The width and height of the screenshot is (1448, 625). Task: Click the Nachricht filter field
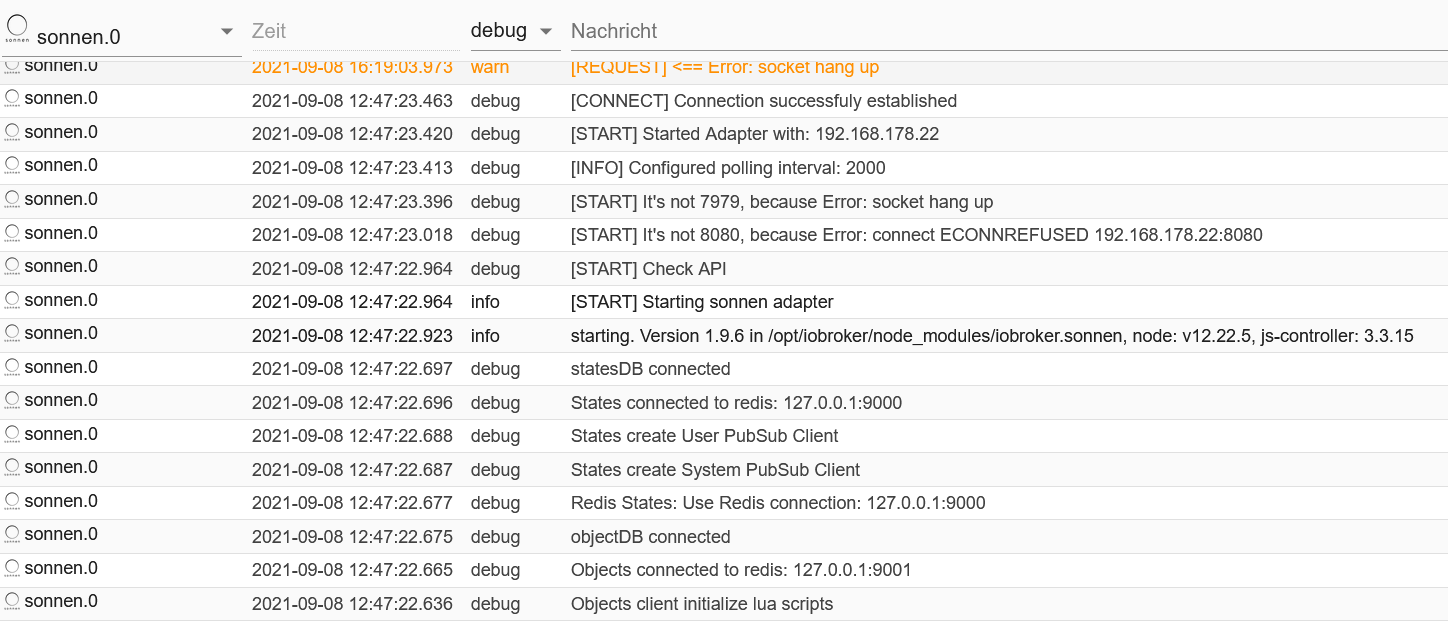point(1000,31)
